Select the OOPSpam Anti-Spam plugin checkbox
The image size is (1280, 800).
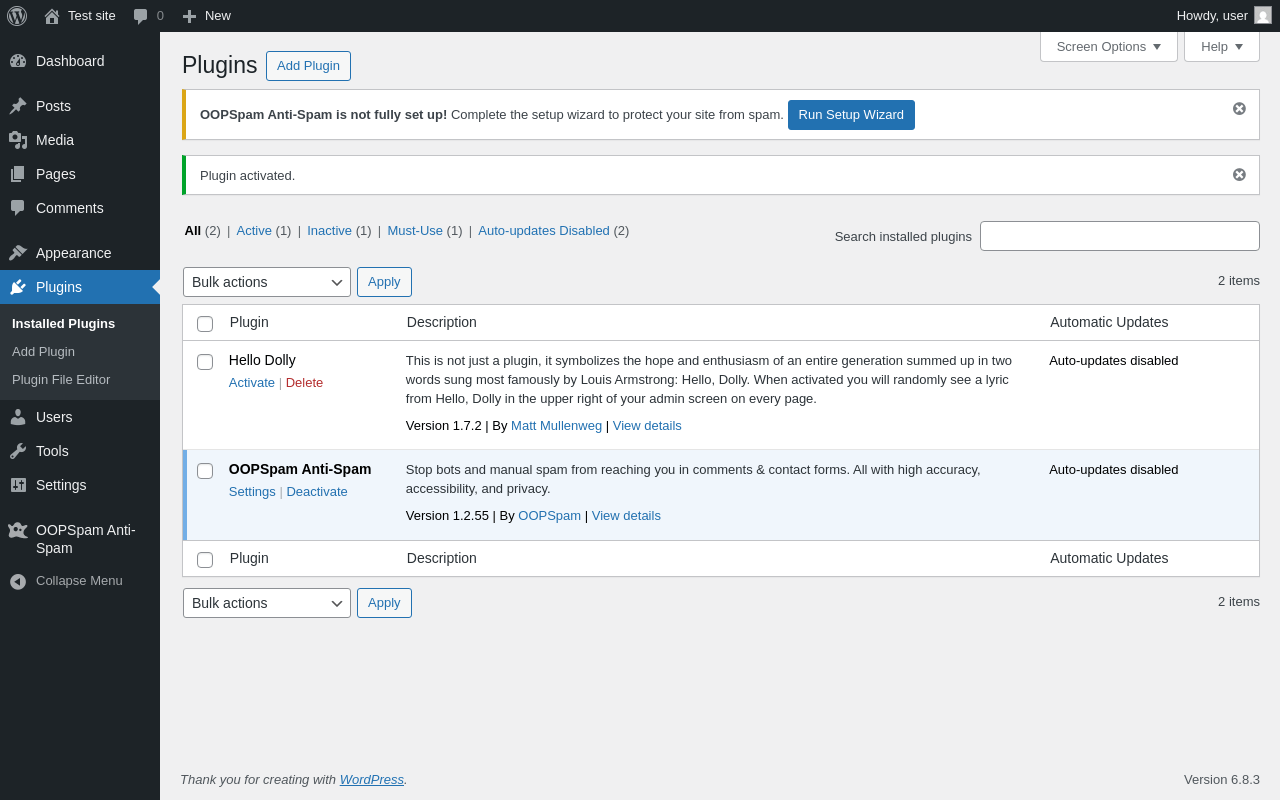[x=205, y=471]
